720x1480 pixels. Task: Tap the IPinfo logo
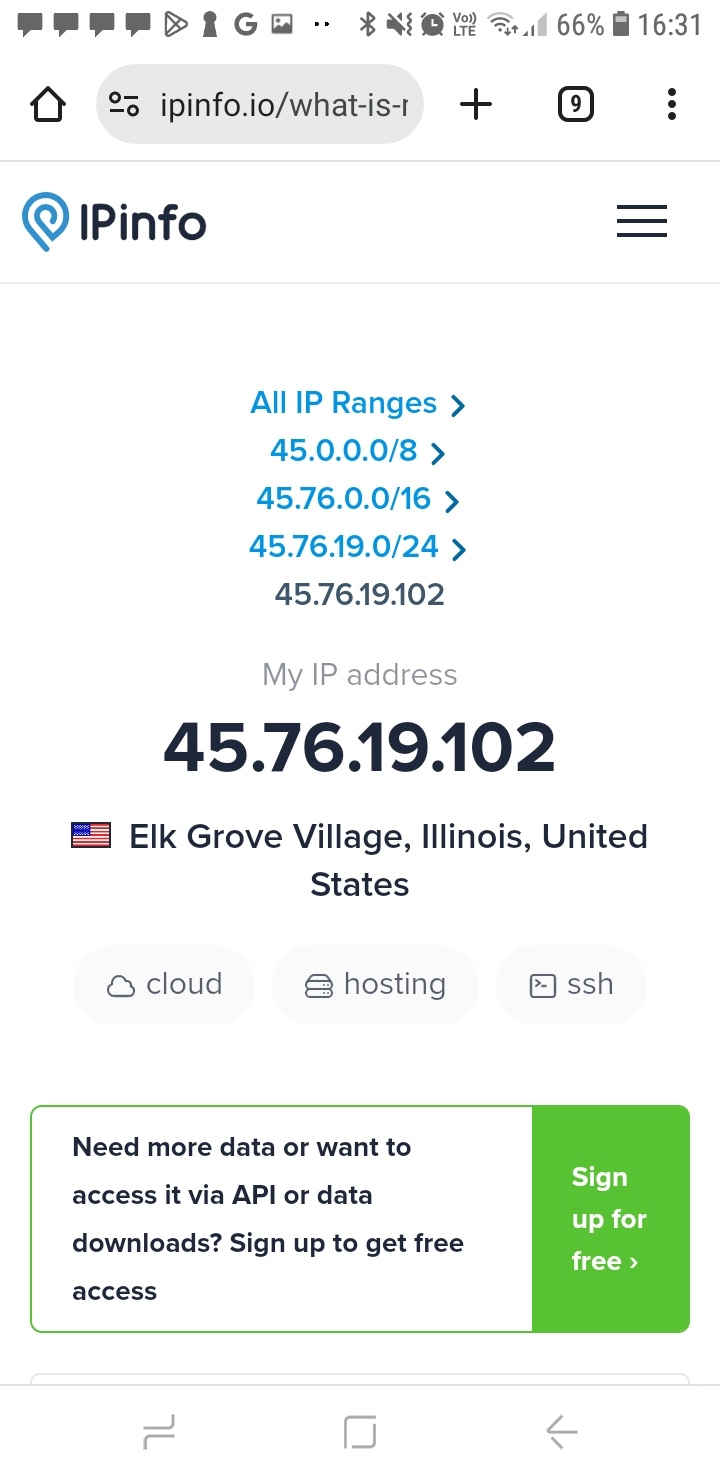114,221
